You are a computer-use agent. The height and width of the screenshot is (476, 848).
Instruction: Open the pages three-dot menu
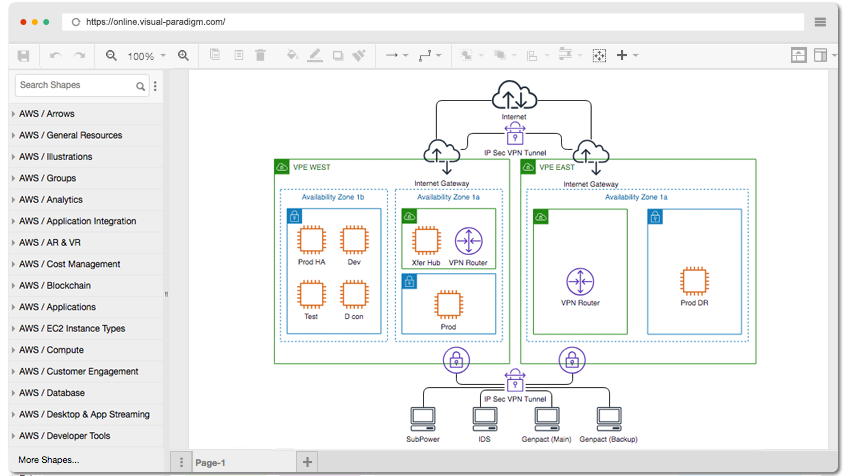[181, 463]
